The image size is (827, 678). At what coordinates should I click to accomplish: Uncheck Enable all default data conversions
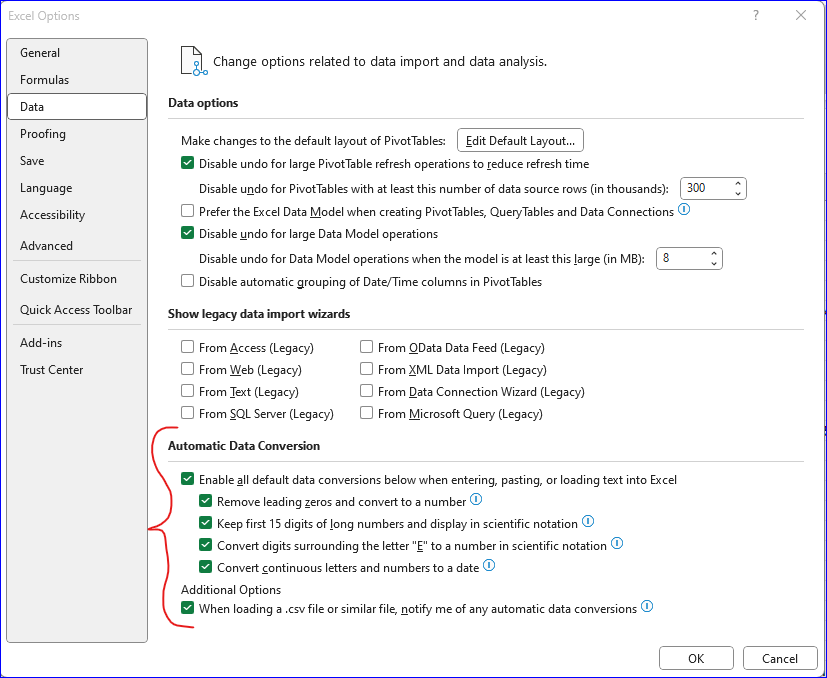(x=187, y=479)
